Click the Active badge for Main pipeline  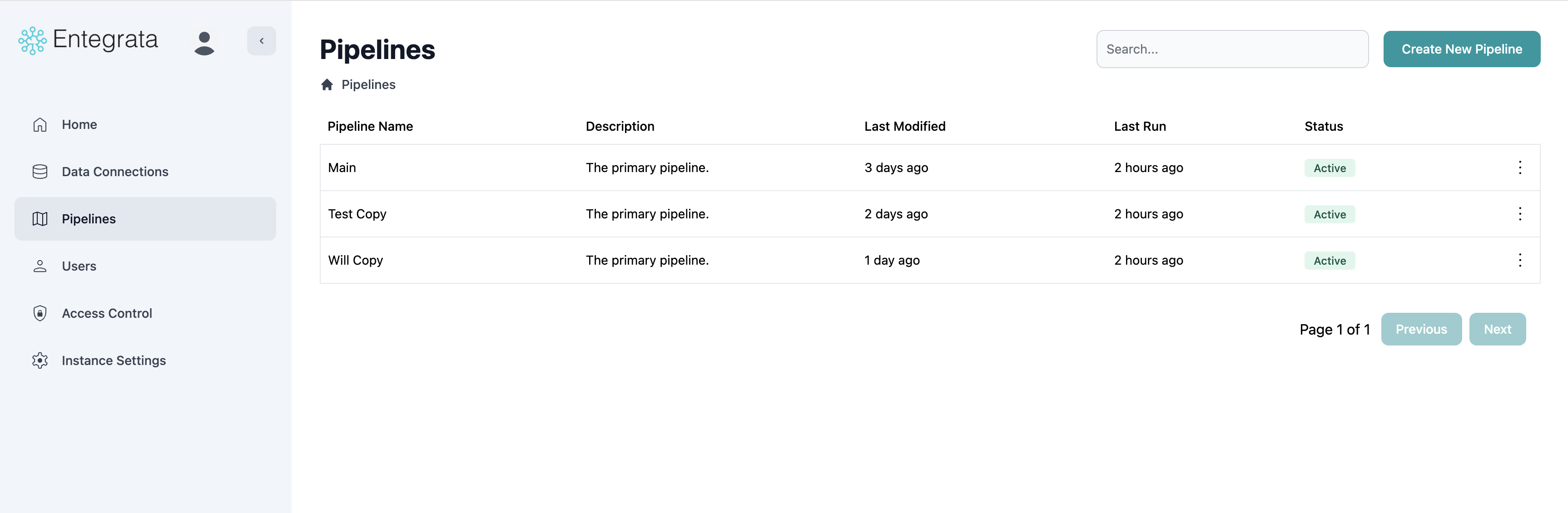coord(1330,168)
